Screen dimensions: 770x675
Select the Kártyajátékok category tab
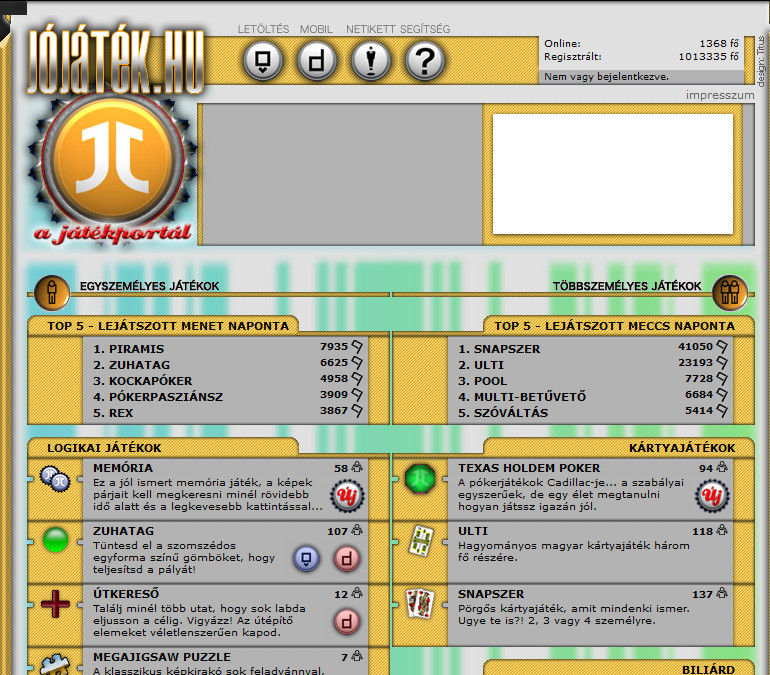click(x=682, y=448)
